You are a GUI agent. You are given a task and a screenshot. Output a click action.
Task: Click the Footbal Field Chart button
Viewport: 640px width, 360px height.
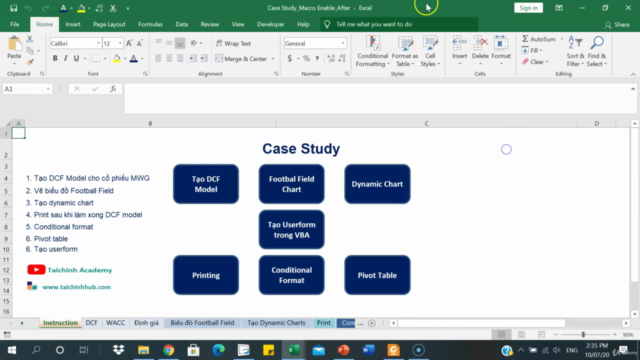pos(291,184)
